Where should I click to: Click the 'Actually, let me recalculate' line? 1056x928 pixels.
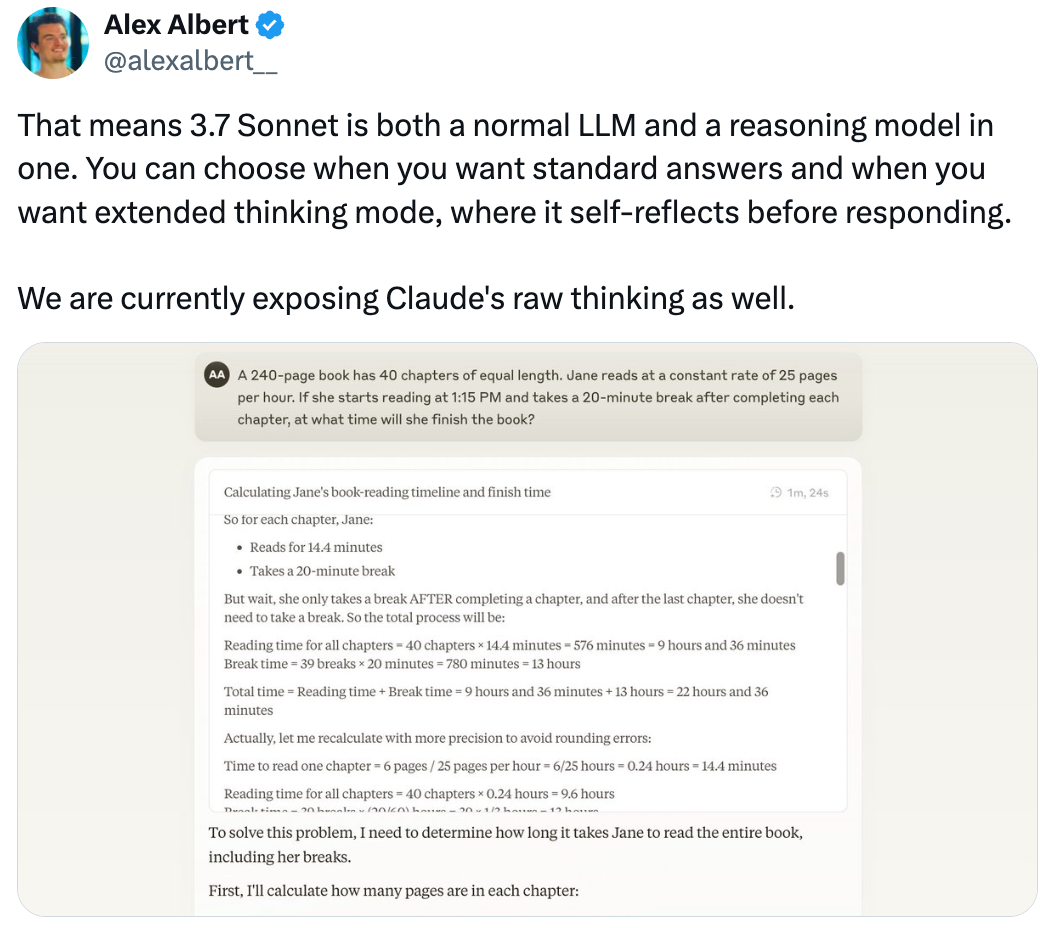(438, 738)
